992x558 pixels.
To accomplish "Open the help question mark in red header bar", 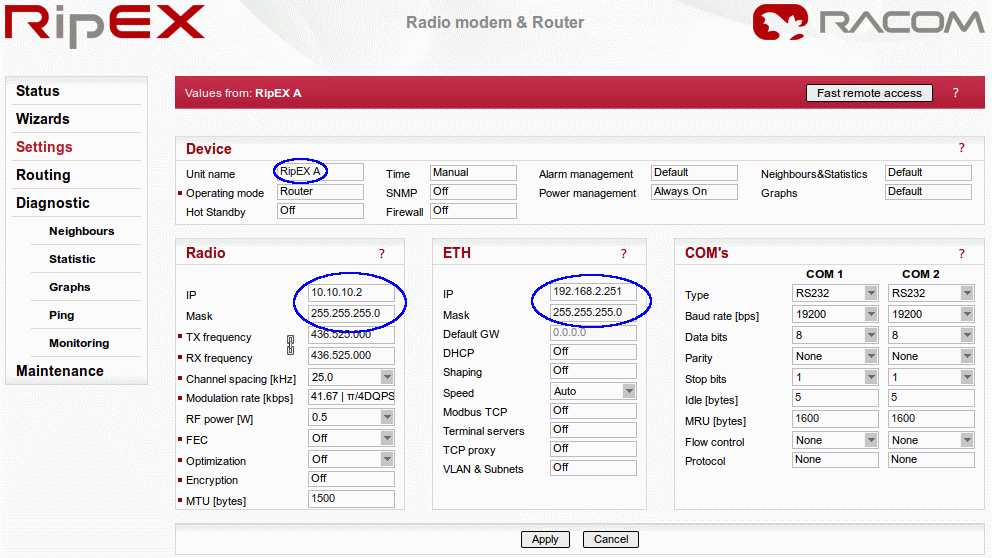I will pyautogui.click(x=955, y=93).
